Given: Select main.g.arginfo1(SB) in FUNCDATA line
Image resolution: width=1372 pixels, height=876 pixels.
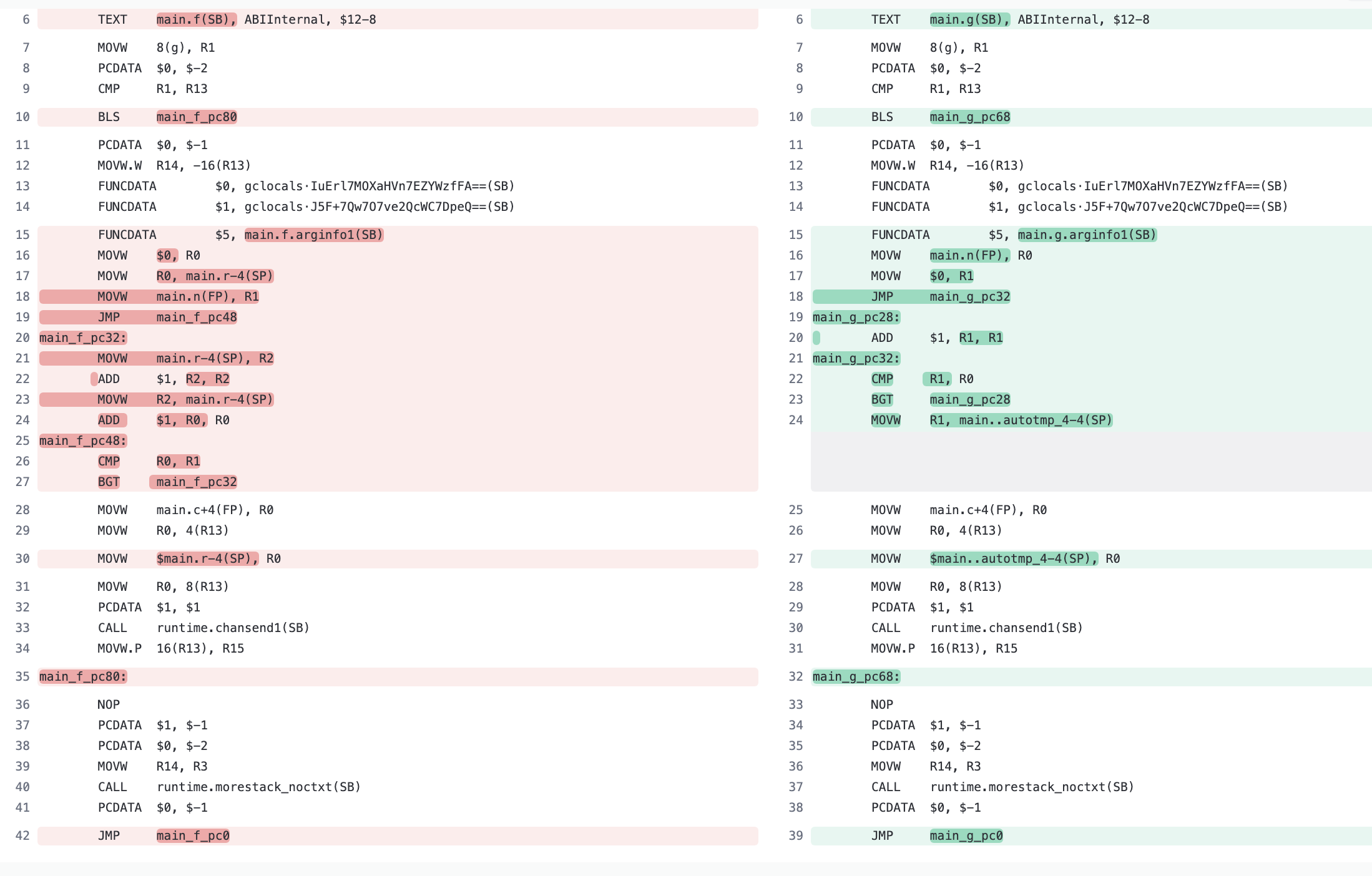Looking at the screenshot, I should point(1087,235).
